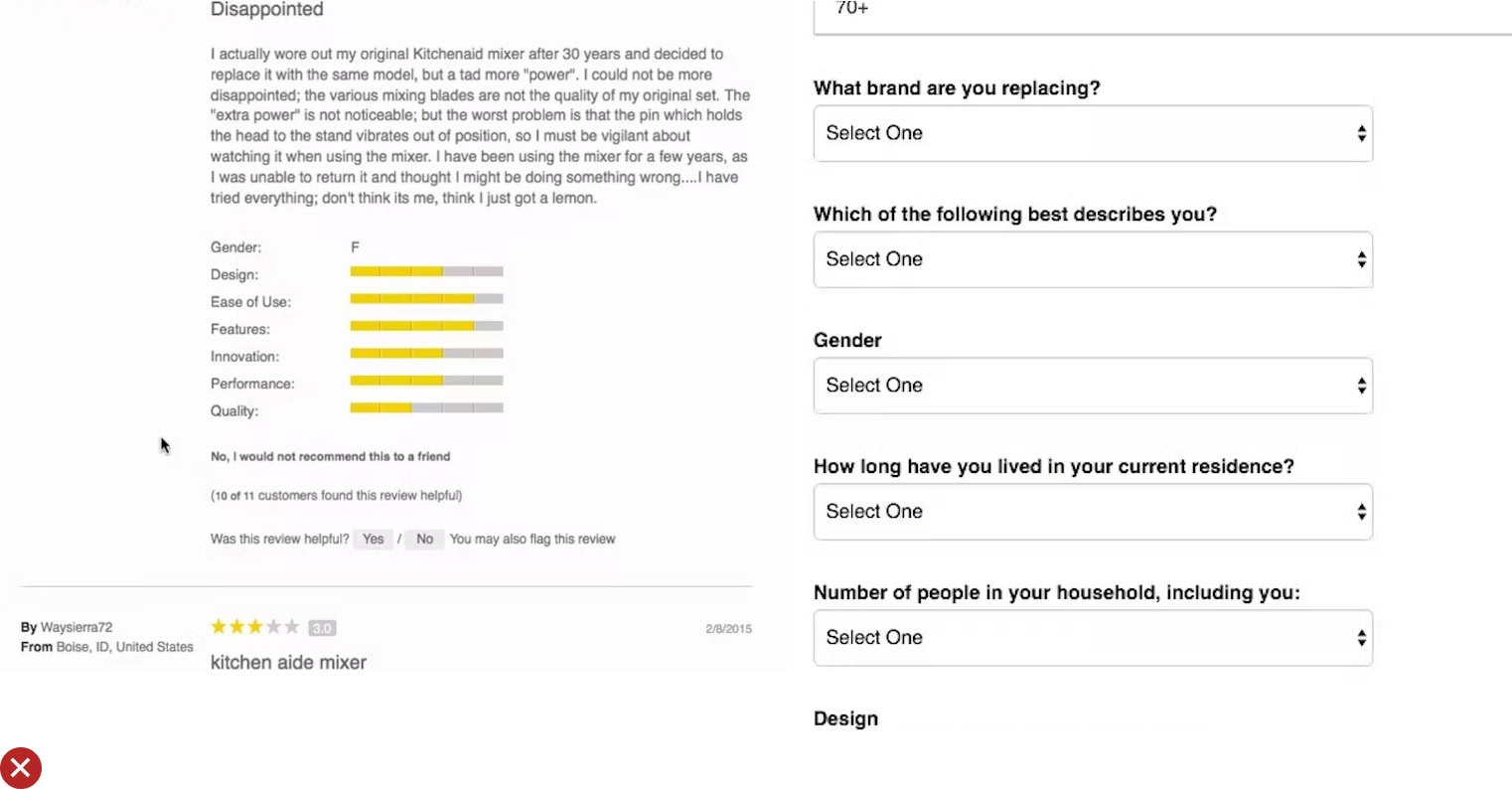Expand the current residence duration dropdown

click(x=1092, y=512)
